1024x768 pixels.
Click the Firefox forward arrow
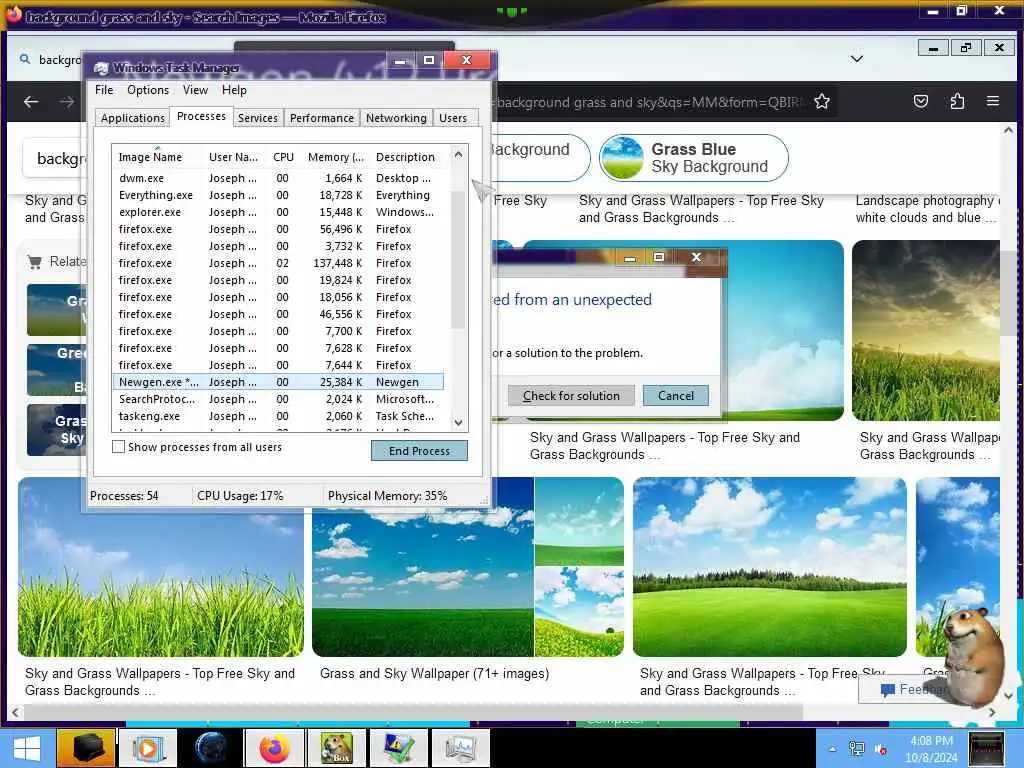point(66,102)
